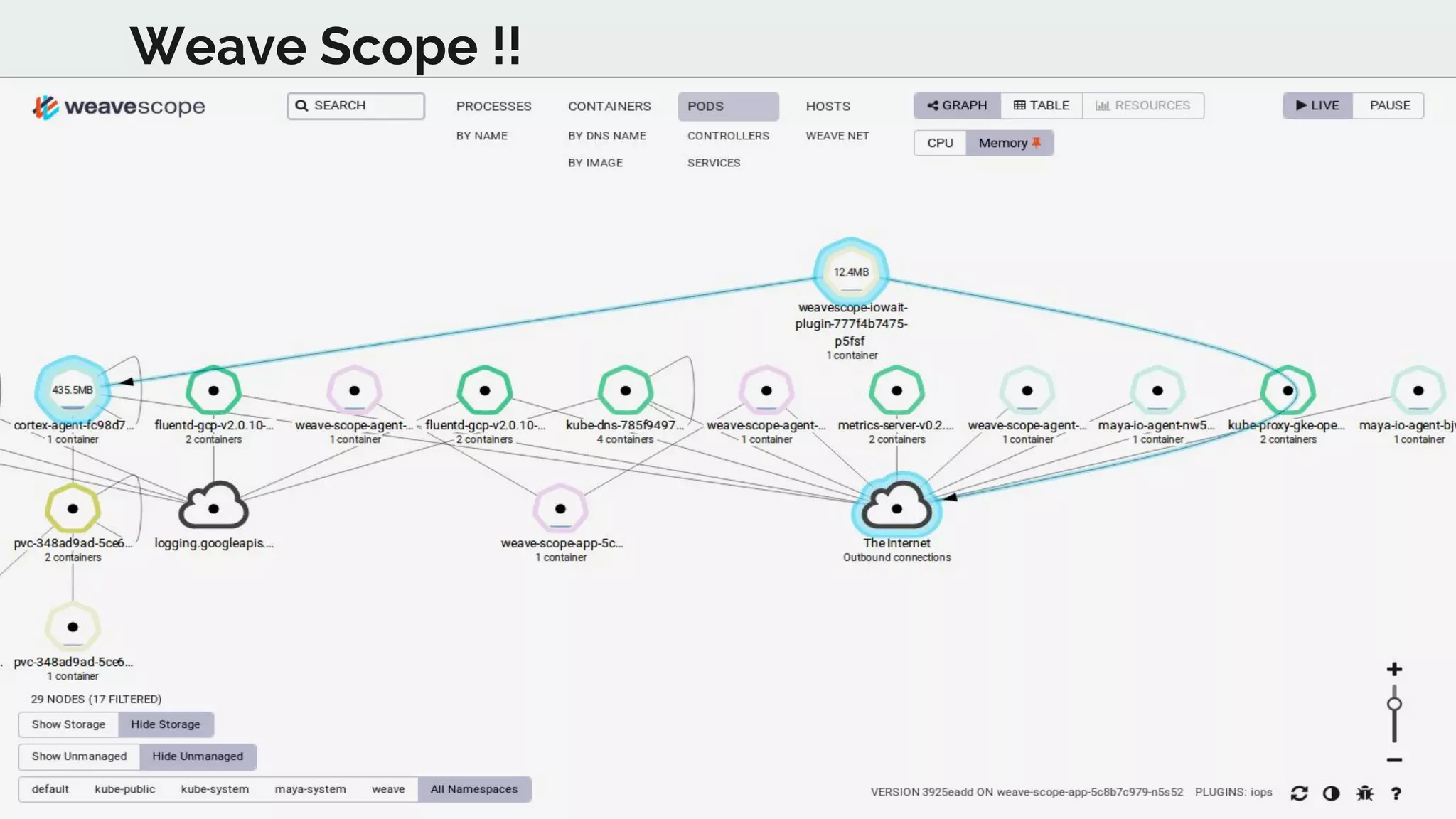Filter by kube-system namespace
The image size is (1456, 819).
click(215, 789)
